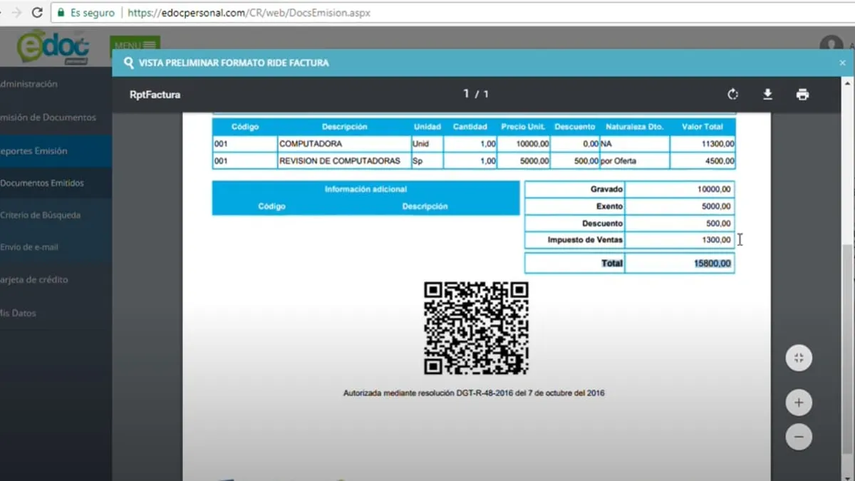Print the invoice preview
This screenshot has width=855, height=481.
[802, 94]
